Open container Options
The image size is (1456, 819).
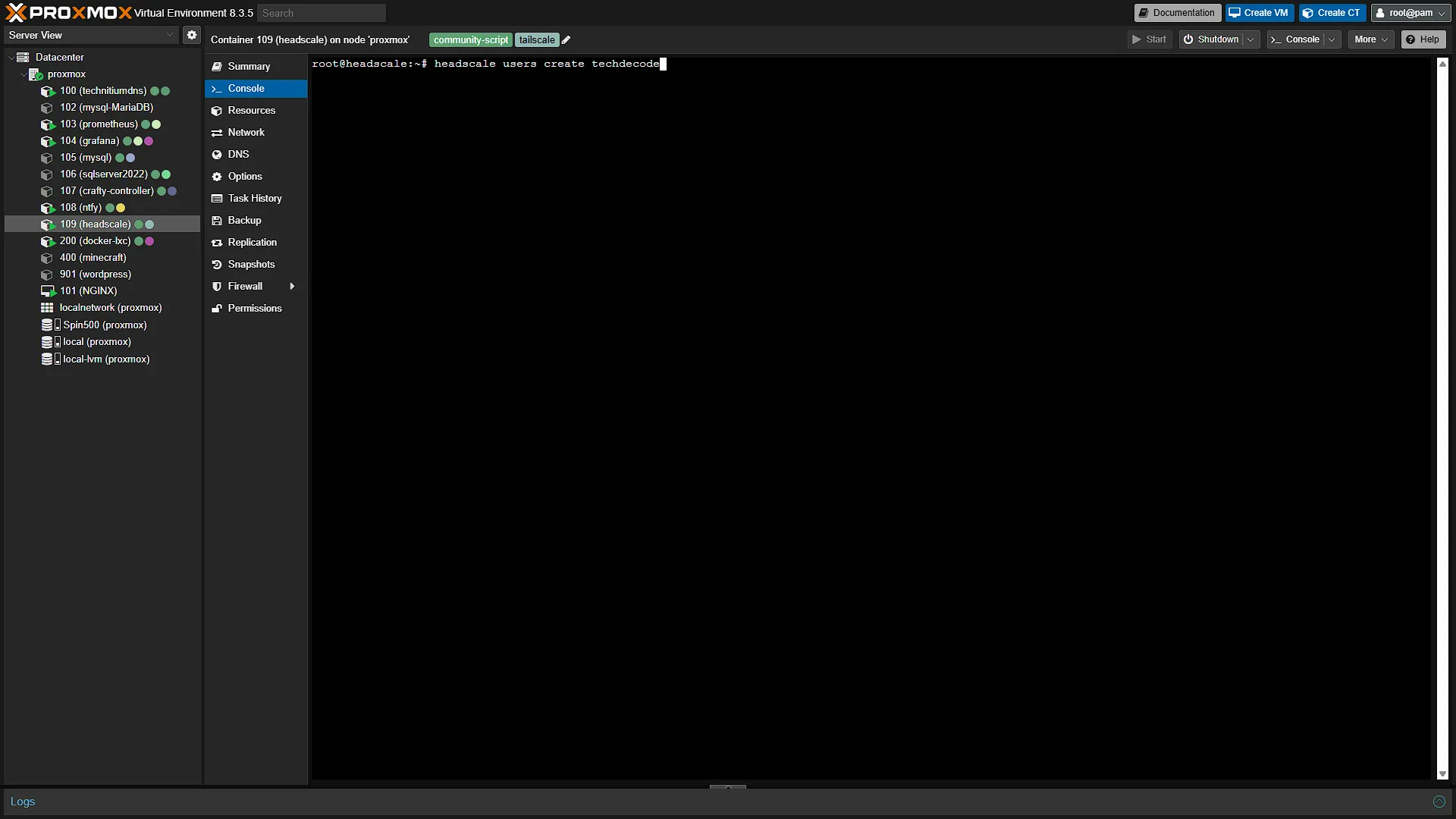256,177
